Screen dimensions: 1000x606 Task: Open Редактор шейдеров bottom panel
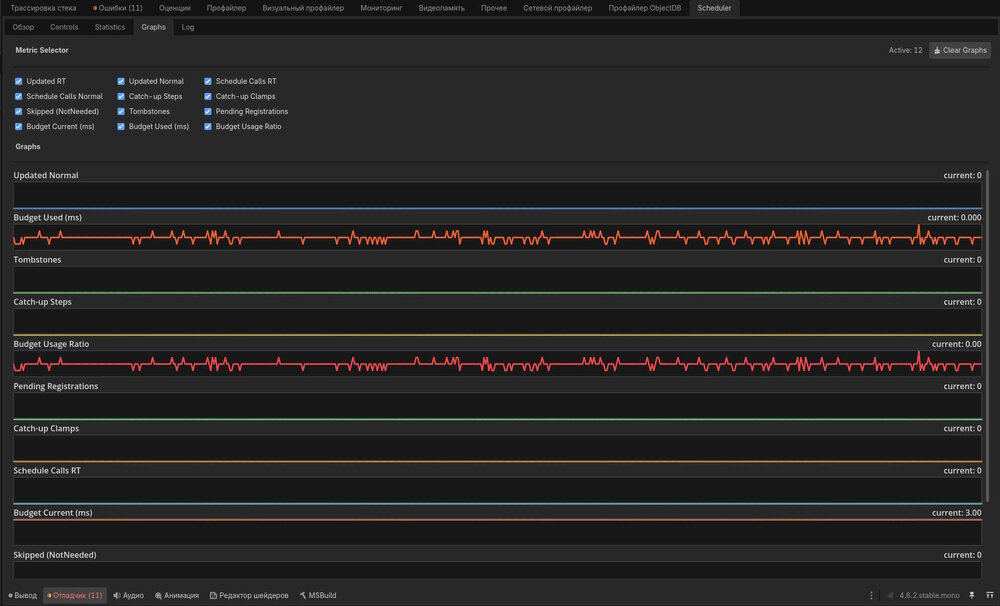[x=249, y=595]
